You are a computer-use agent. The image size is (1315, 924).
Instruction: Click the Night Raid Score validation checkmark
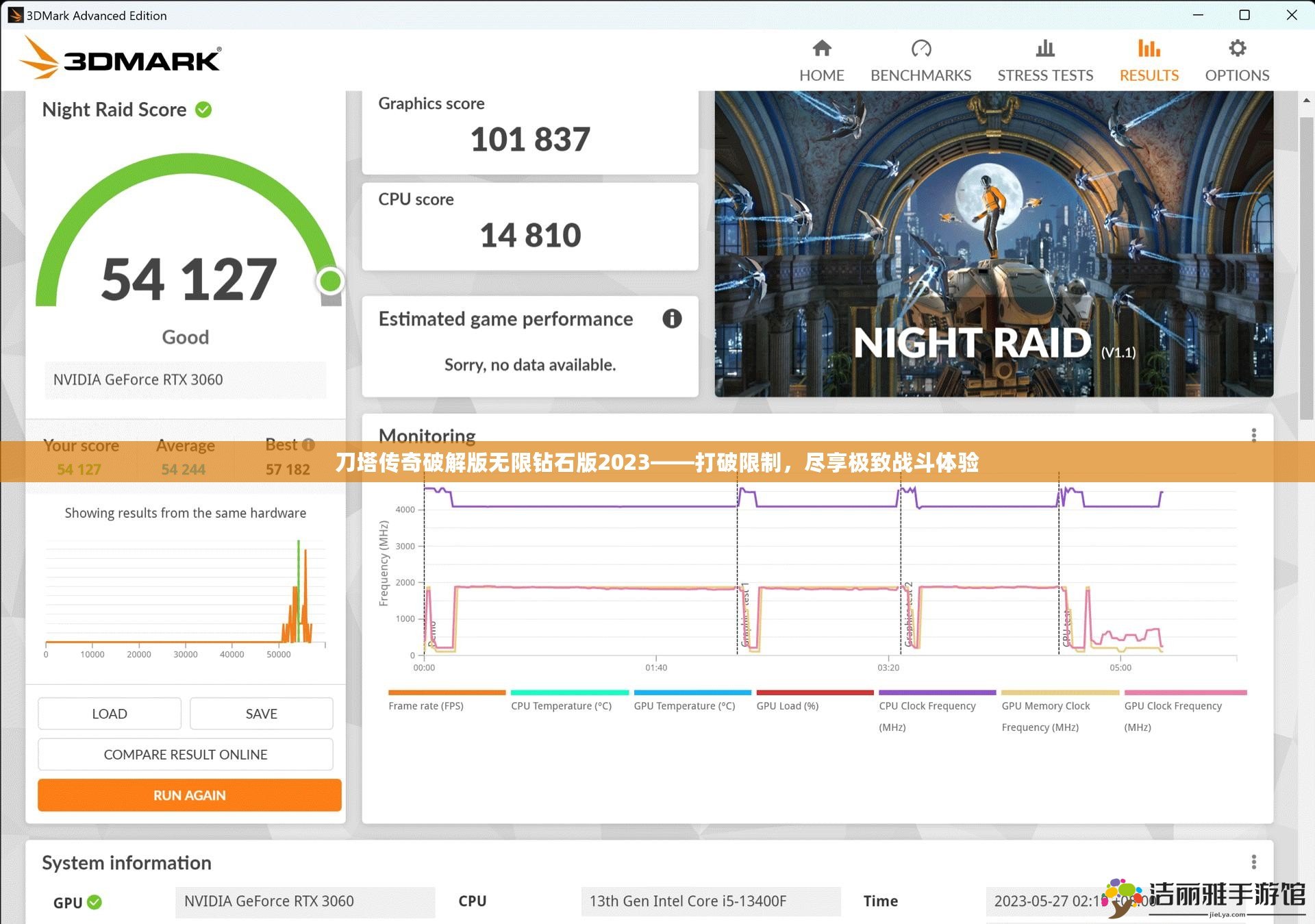click(203, 110)
